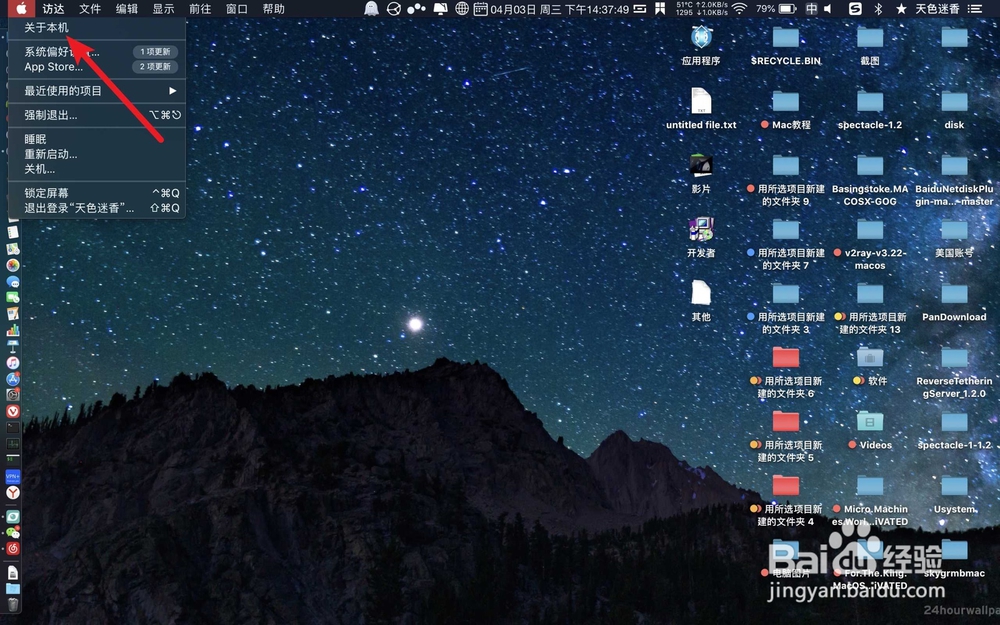This screenshot has width=1000, height=625.
Task: Open the 访达 menu bar item
Action: (54, 8)
